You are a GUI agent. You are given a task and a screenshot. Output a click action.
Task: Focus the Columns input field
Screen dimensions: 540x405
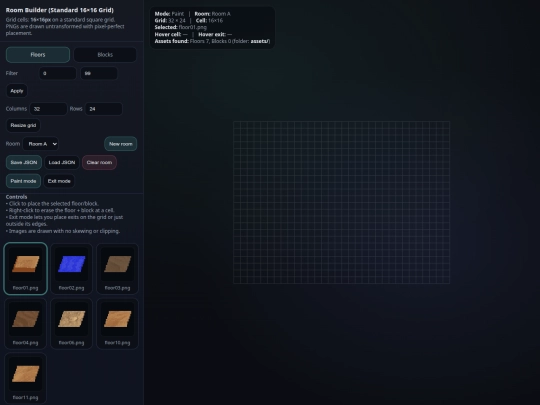point(48,109)
